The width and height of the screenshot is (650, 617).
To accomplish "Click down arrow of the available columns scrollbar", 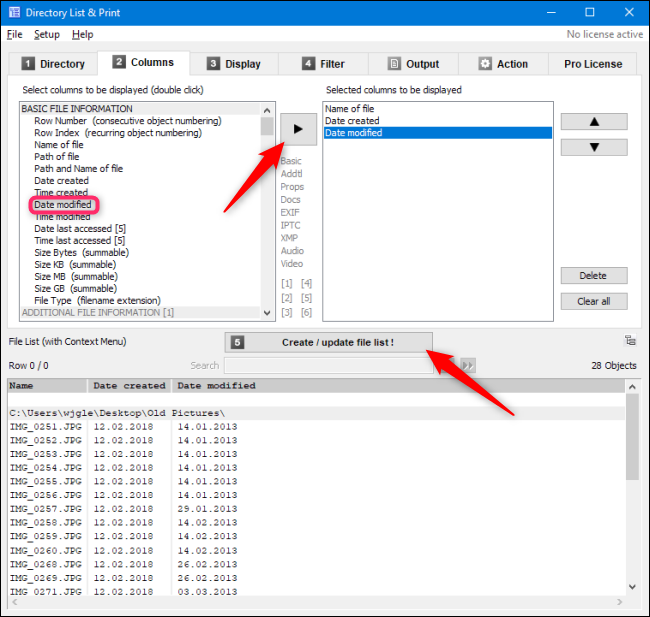I will pyautogui.click(x=267, y=313).
